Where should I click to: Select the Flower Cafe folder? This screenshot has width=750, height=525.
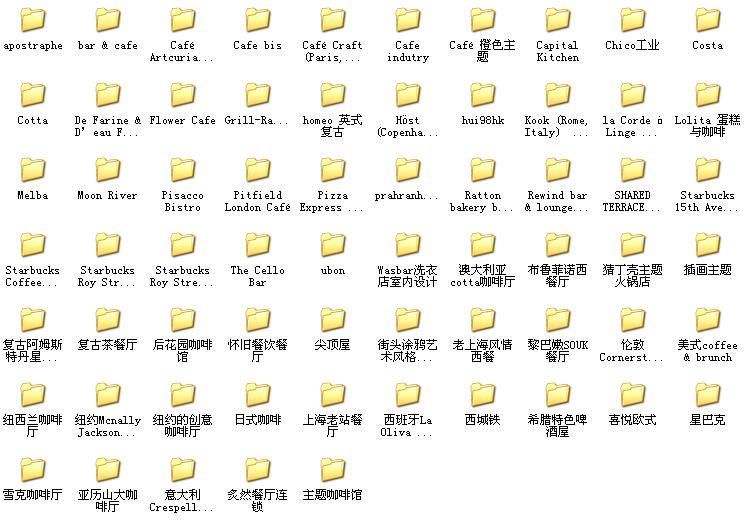point(183,95)
